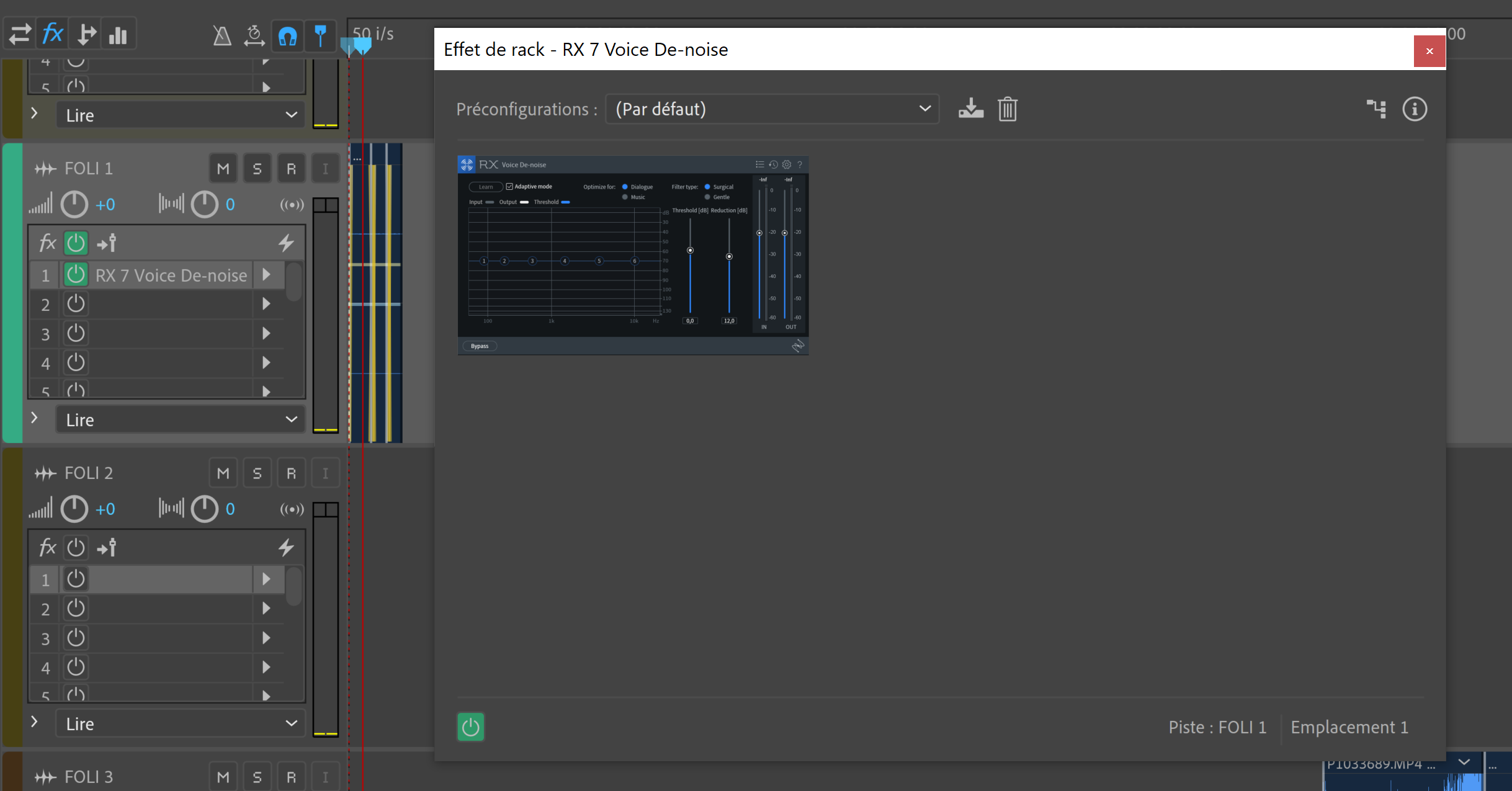Expand FOLI 1 automation lanes chevron

(x=35, y=418)
